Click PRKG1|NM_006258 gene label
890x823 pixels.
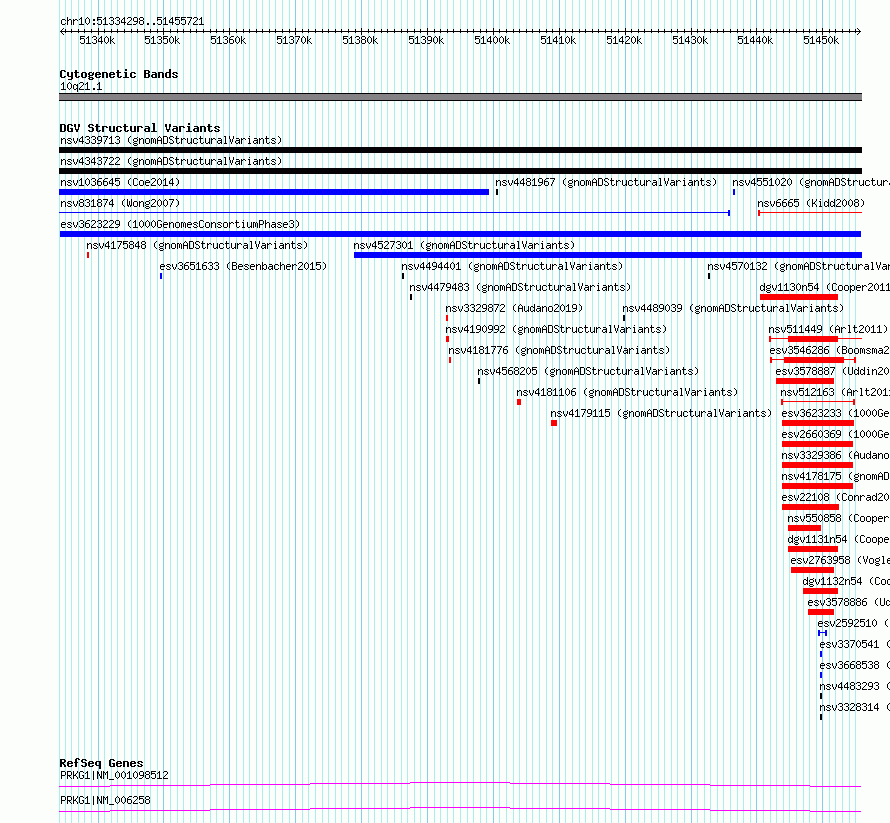click(x=105, y=800)
